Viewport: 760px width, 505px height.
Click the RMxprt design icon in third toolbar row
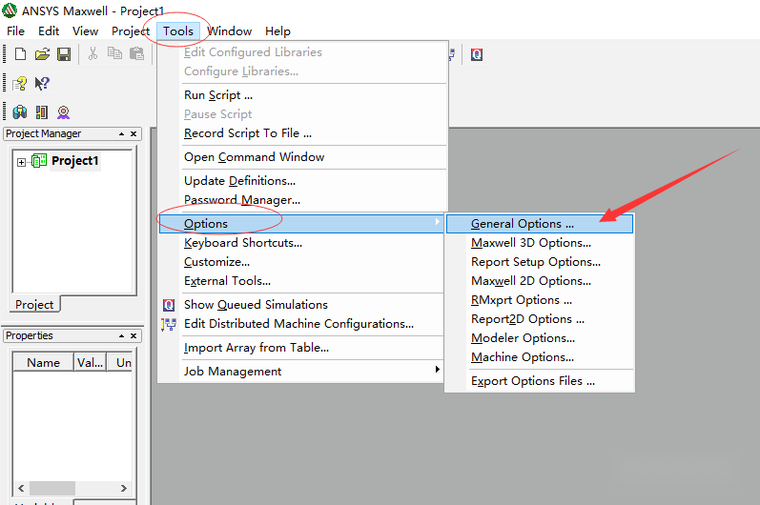63,112
